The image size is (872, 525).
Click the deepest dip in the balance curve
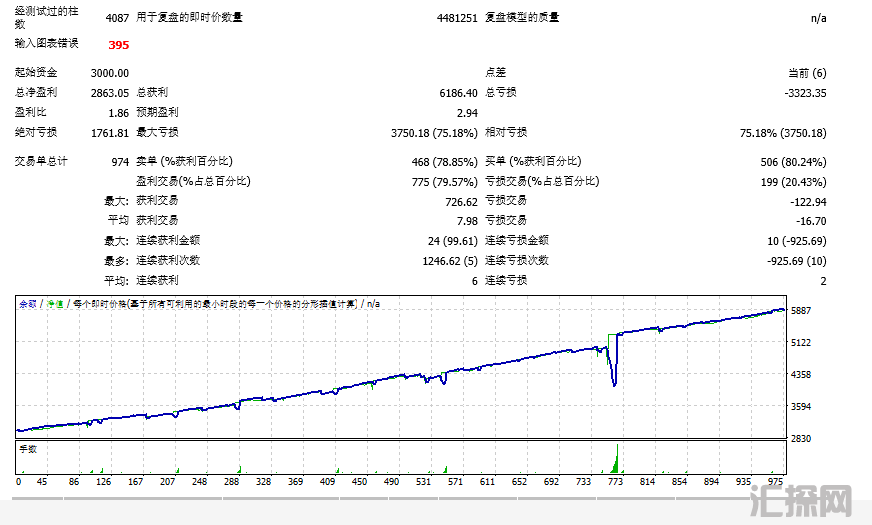click(x=614, y=383)
